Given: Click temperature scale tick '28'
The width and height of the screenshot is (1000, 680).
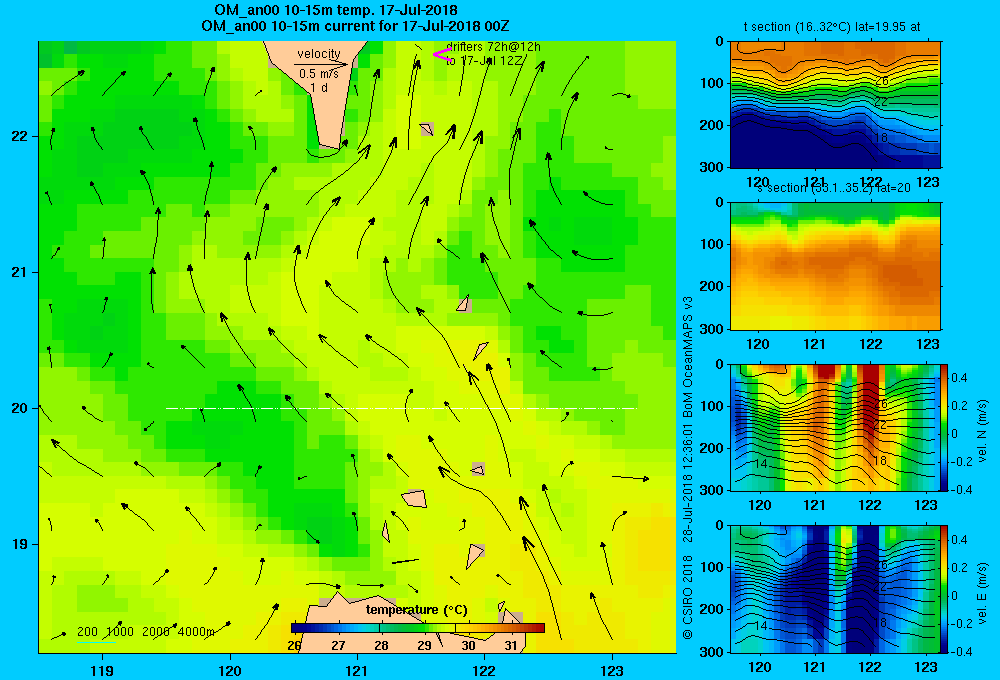Looking at the screenshot, I should click(x=381, y=646).
